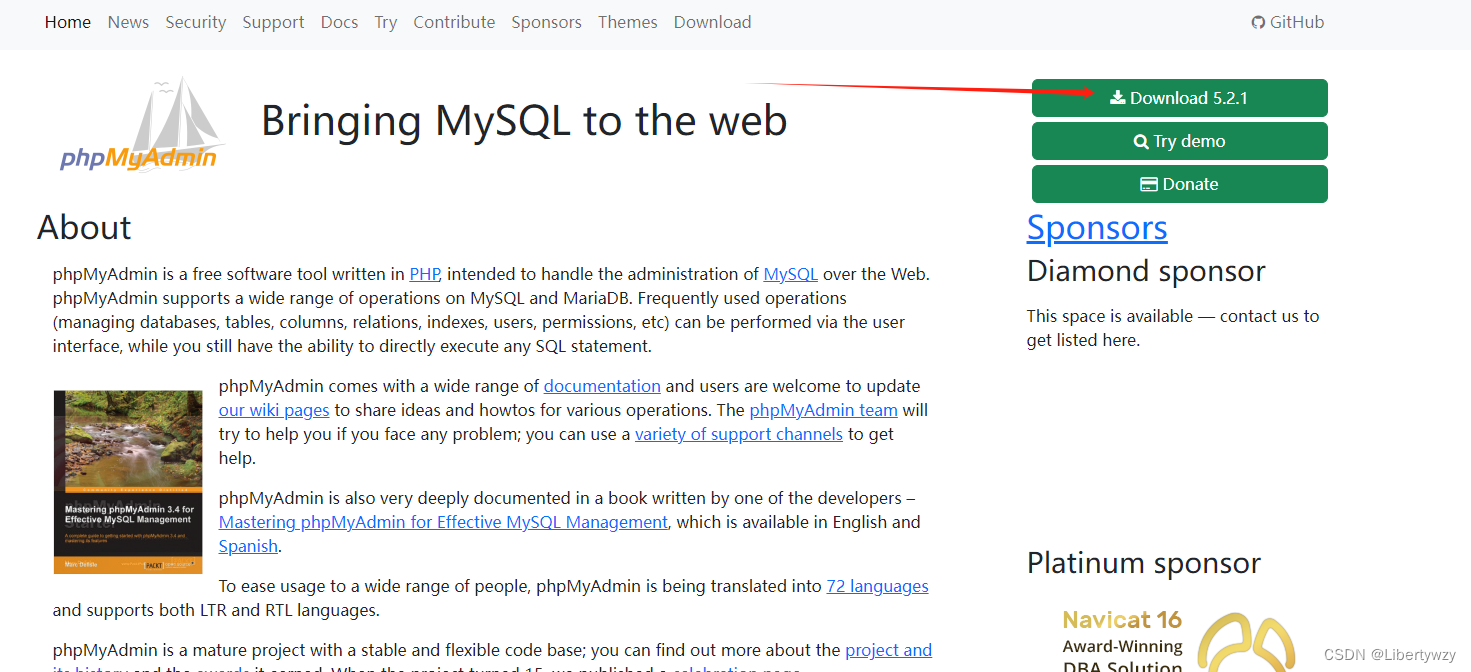Go to the Security page

196,22
